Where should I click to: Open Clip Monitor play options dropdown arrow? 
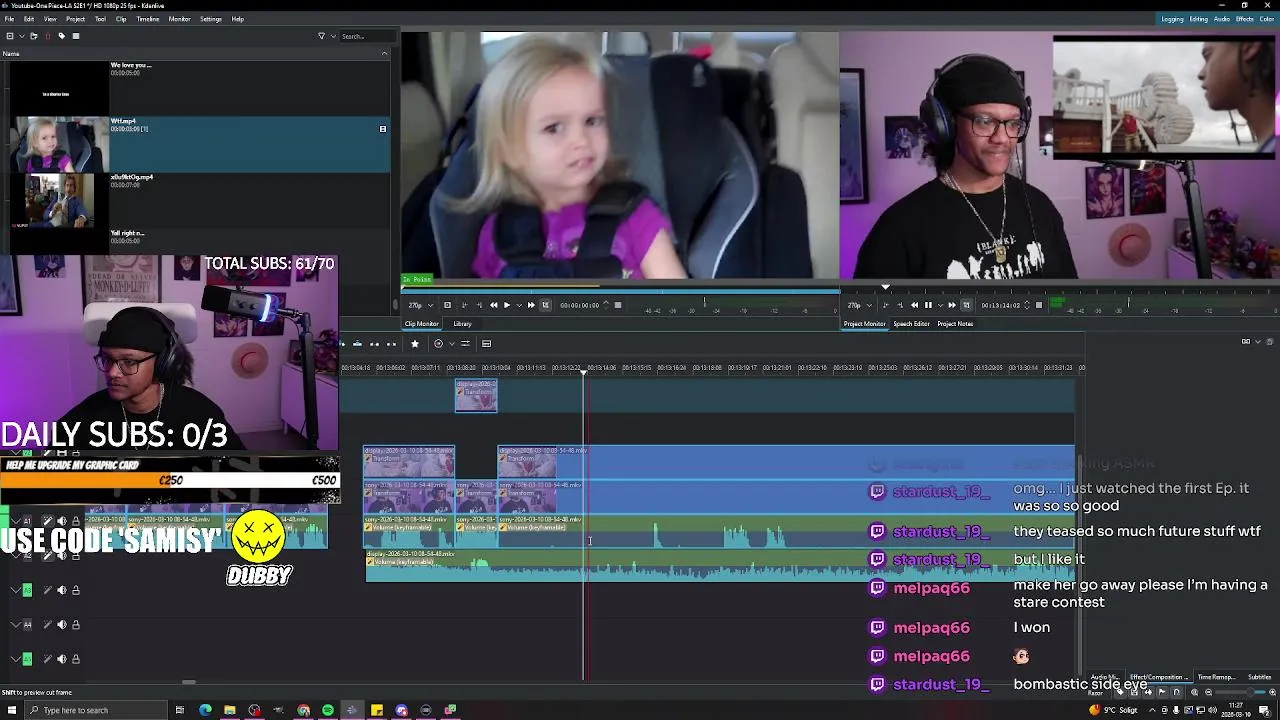519,305
